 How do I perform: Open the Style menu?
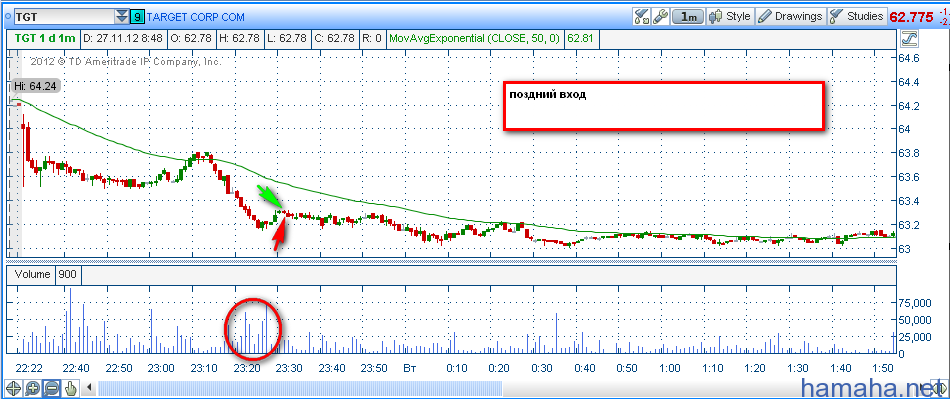pos(731,16)
